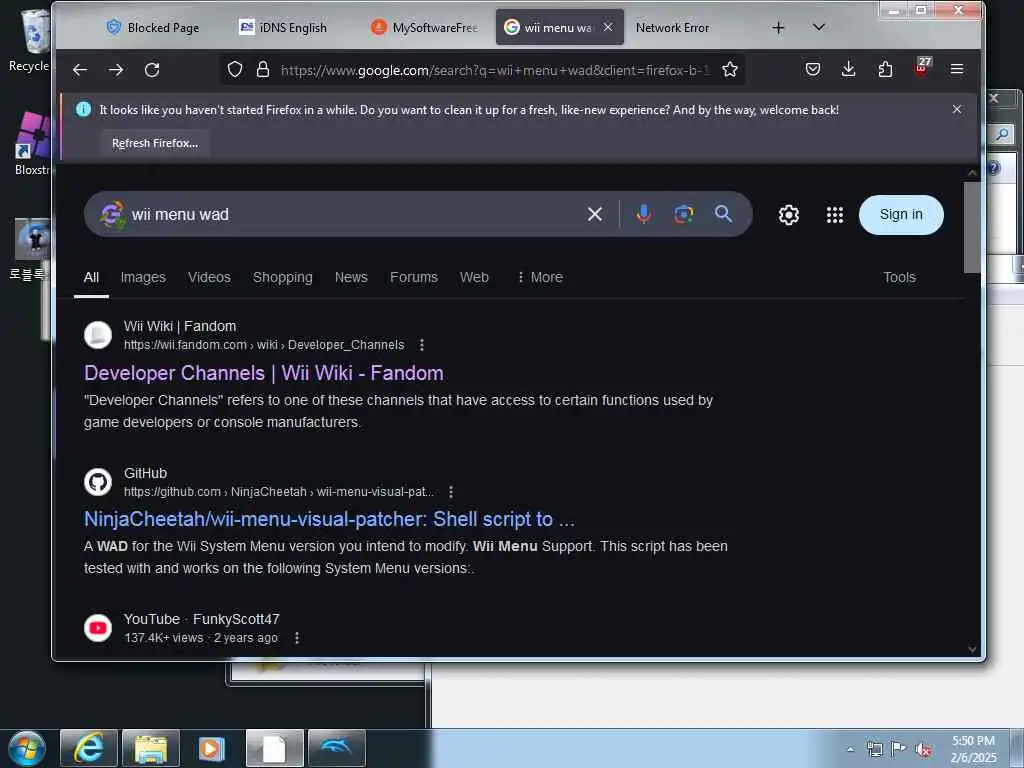Open the Dolphin emulator taskbar icon
This screenshot has height=768, width=1024.
pyautogui.click(x=336, y=748)
